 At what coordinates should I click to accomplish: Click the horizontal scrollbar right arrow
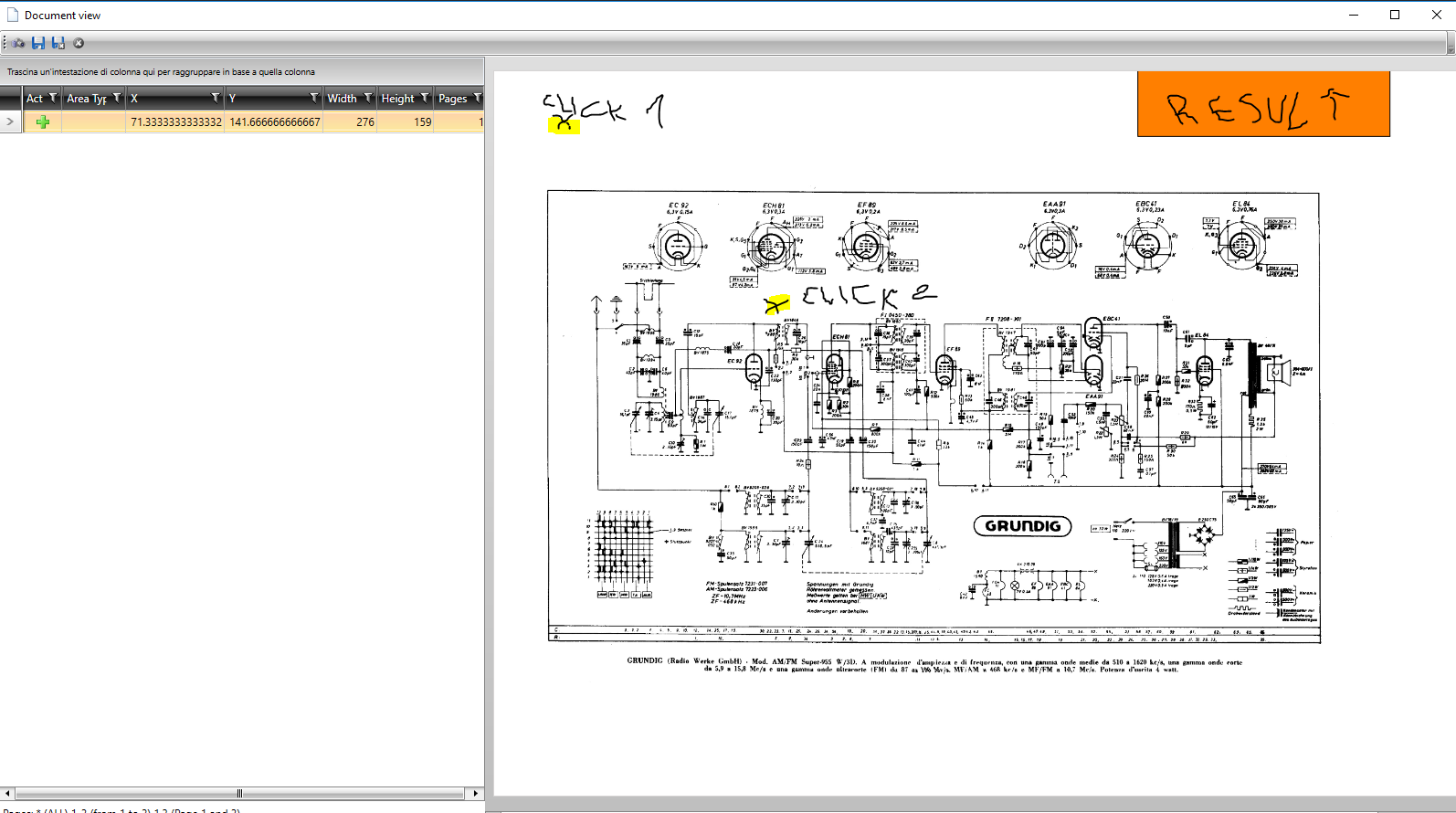[x=475, y=793]
